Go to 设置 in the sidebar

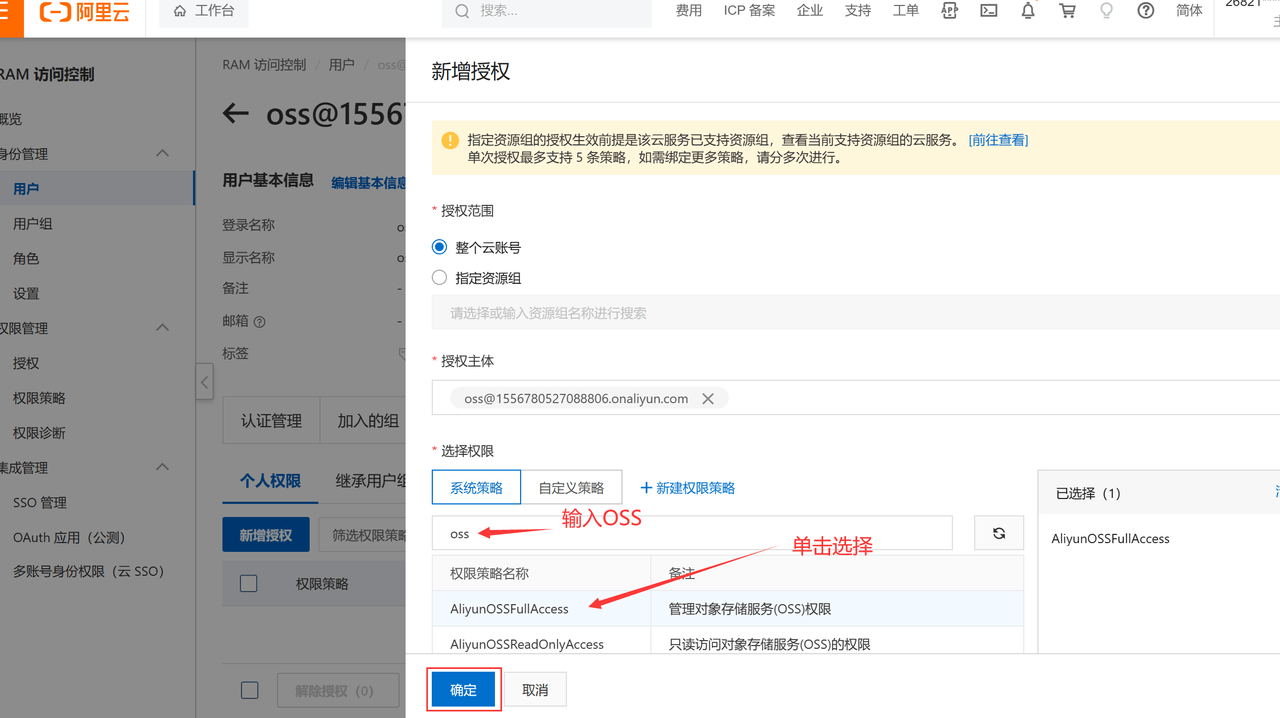(26, 294)
